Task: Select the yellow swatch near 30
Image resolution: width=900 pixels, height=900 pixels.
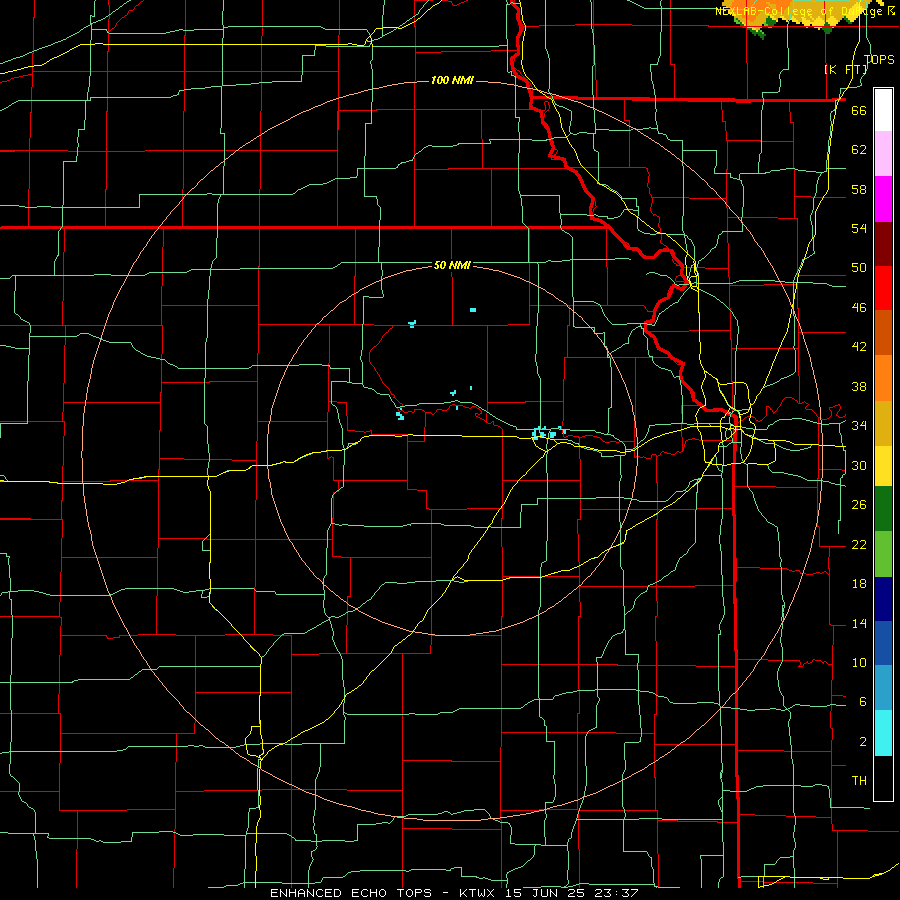Action: pyautogui.click(x=883, y=465)
